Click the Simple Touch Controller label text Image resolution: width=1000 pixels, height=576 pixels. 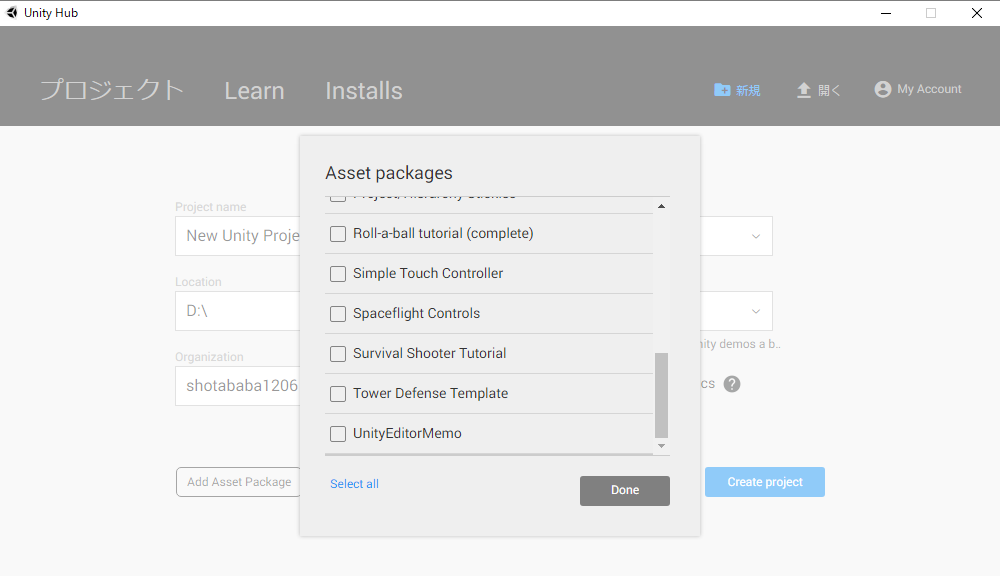pyautogui.click(x=428, y=273)
